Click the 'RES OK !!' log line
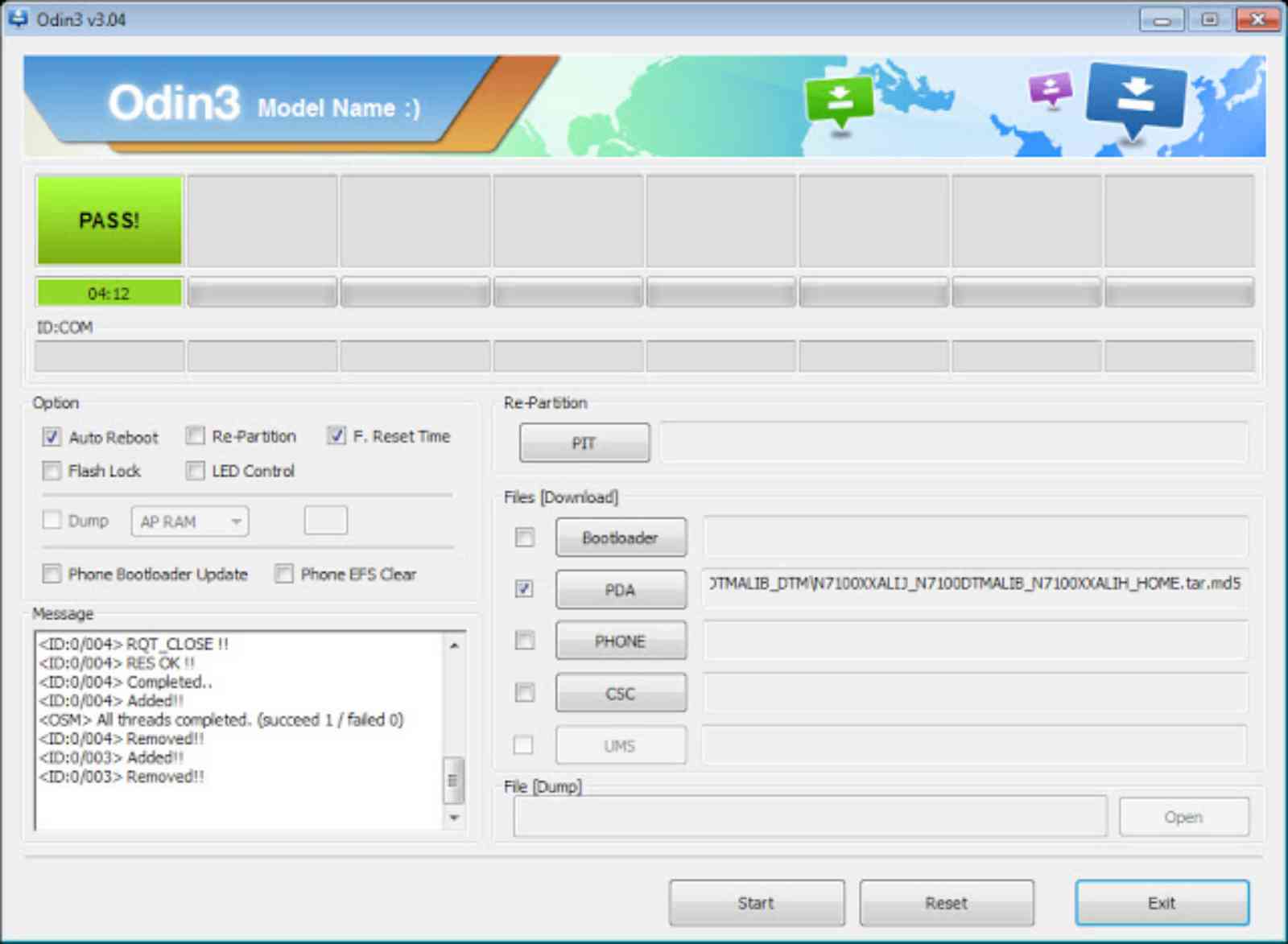The height and width of the screenshot is (944, 1288). tap(118, 663)
